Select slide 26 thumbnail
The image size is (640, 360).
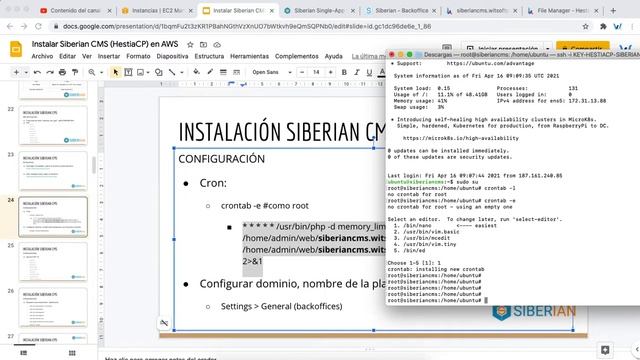53,307
